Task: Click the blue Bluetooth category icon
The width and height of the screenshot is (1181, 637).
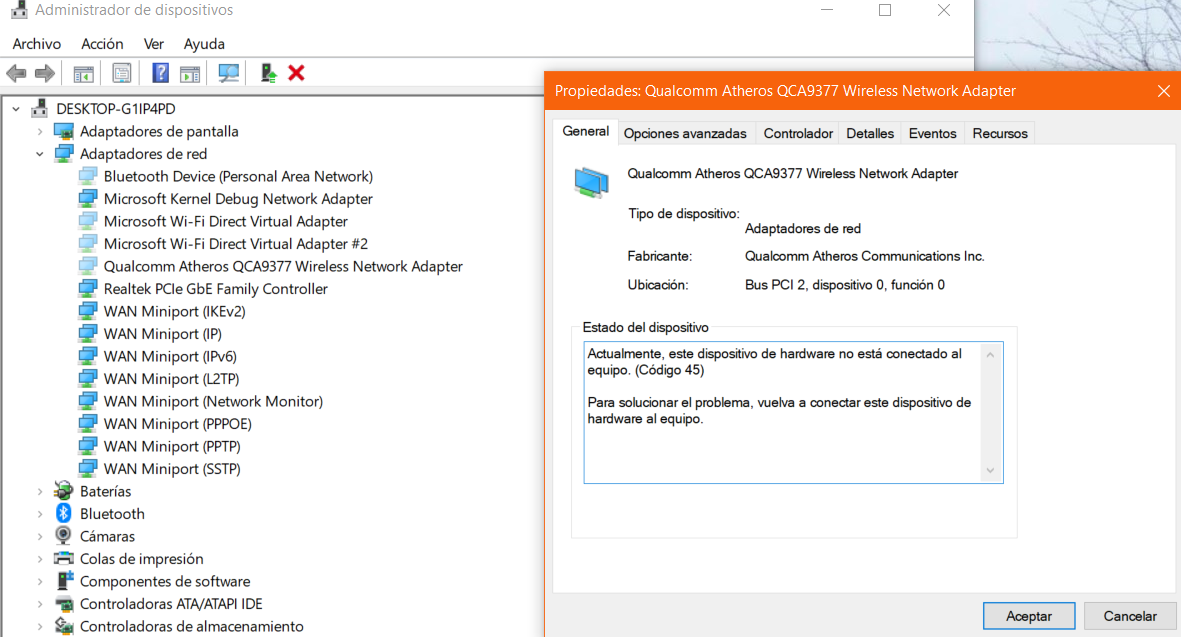Action: (64, 514)
